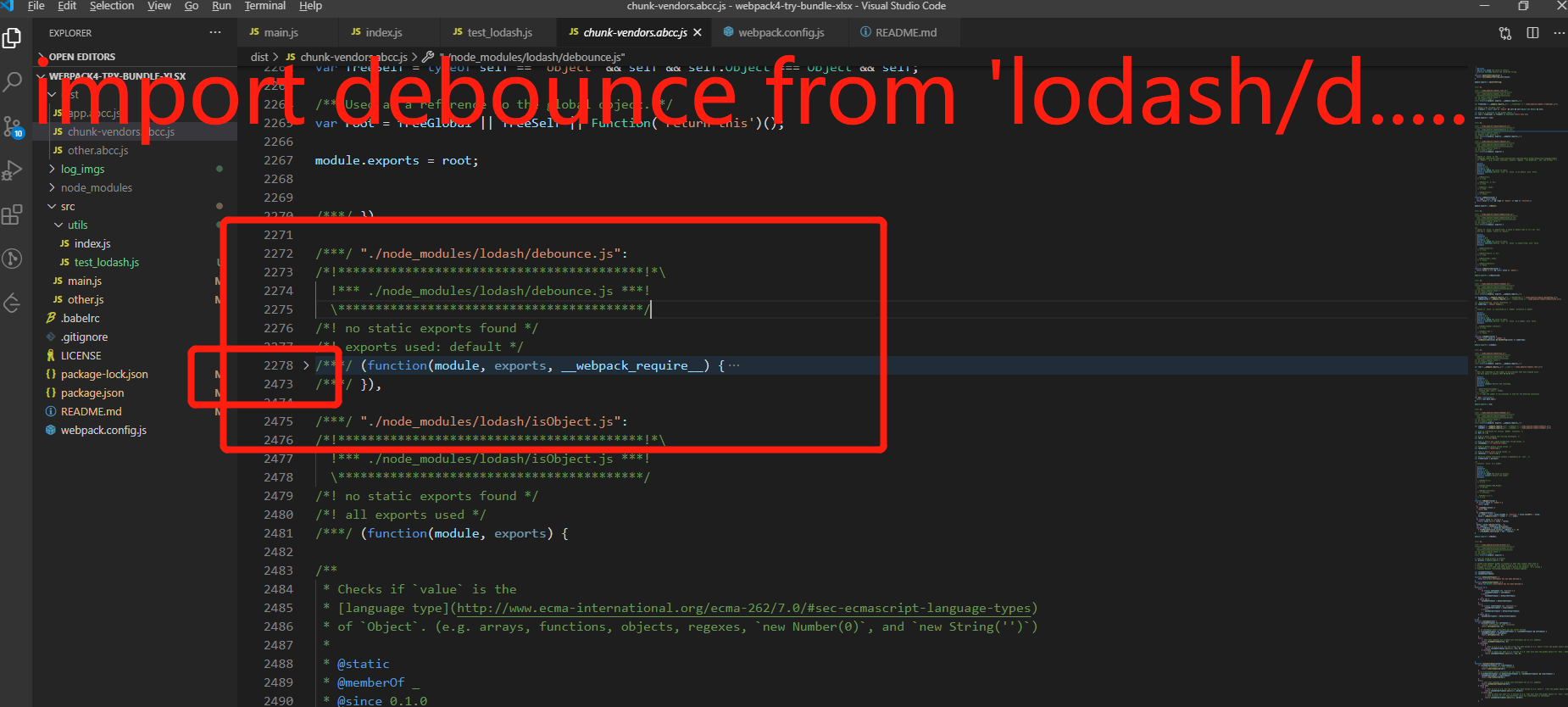Open the Edit menu
Image resolution: width=1568 pixels, height=707 pixels.
point(67,6)
